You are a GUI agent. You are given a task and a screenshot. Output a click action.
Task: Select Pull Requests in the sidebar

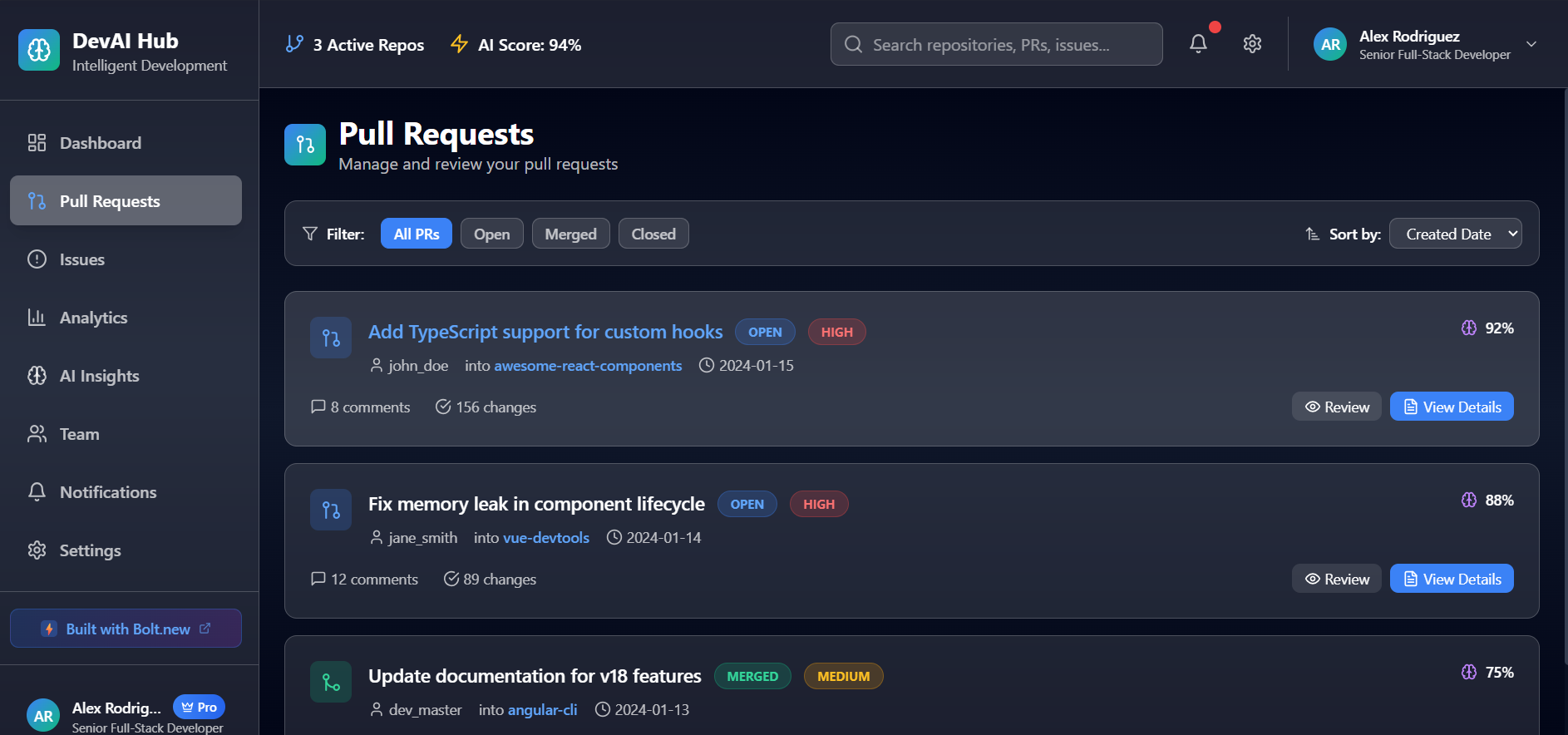pos(126,200)
